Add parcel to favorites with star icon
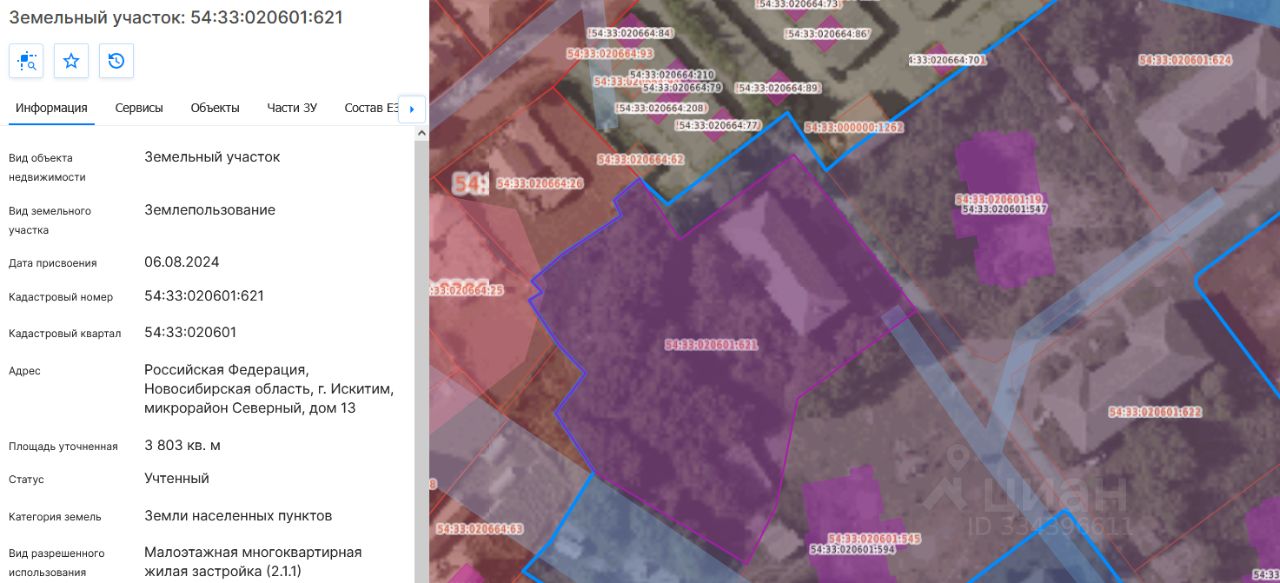This screenshot has height=583, width=1280. 71,61
